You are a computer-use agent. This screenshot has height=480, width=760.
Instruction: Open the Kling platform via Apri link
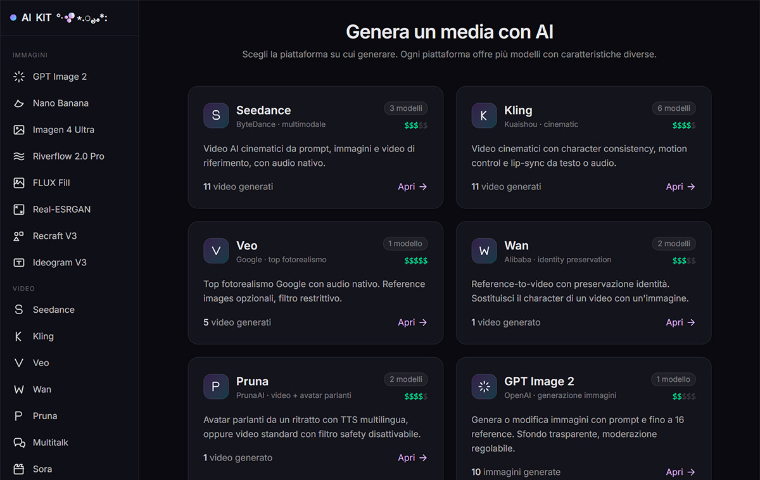click(x=681, y=187)
